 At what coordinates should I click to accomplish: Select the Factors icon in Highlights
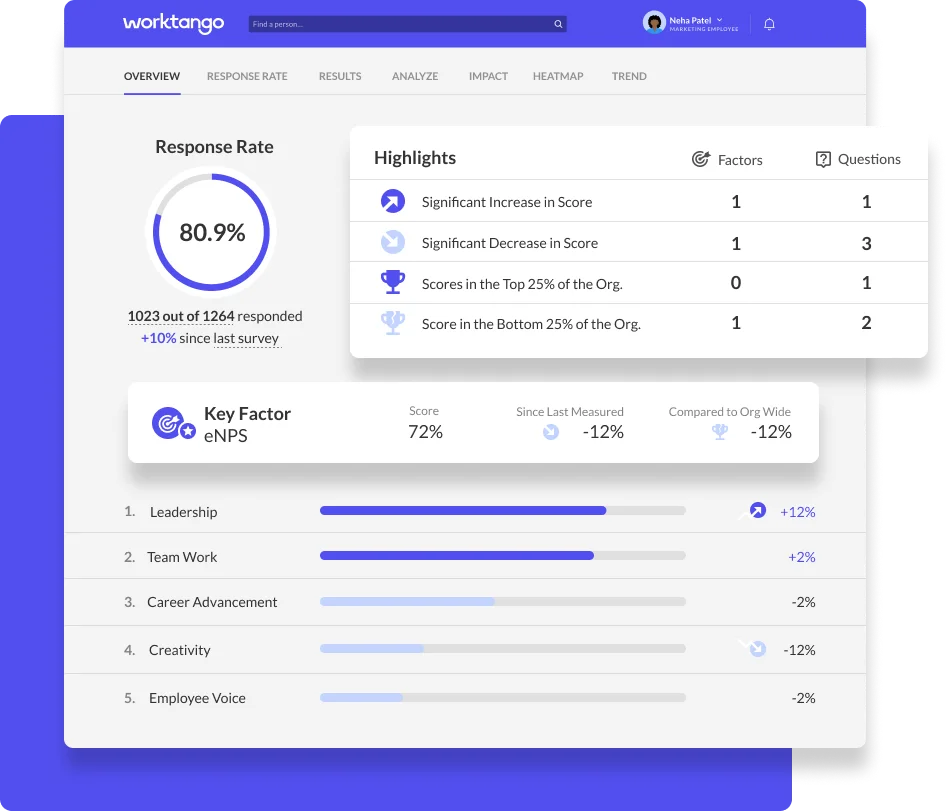point(700,160)
